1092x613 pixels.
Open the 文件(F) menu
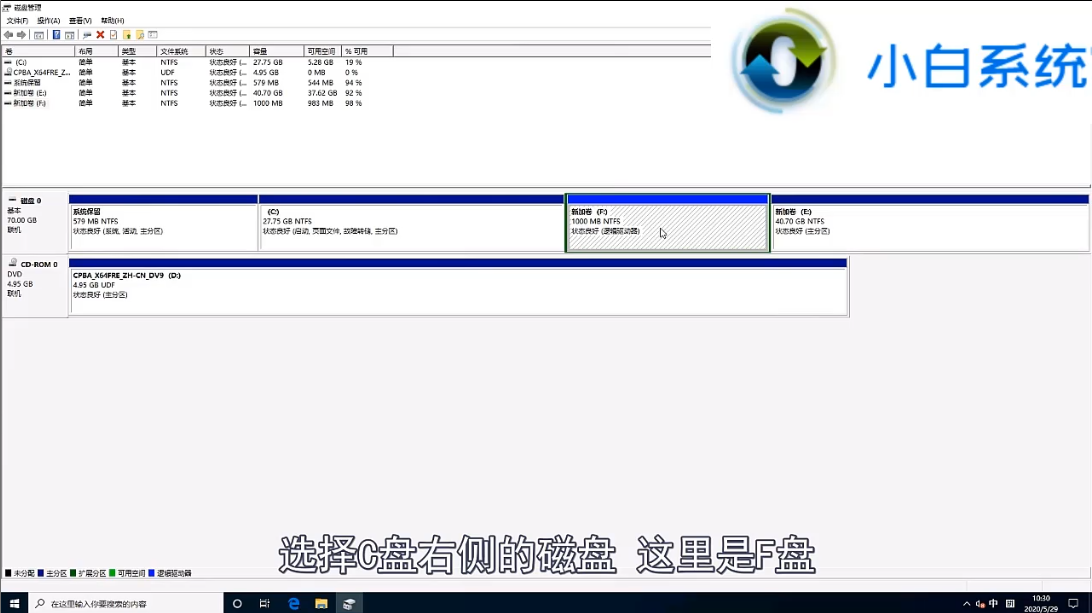(x=17, y=21)
